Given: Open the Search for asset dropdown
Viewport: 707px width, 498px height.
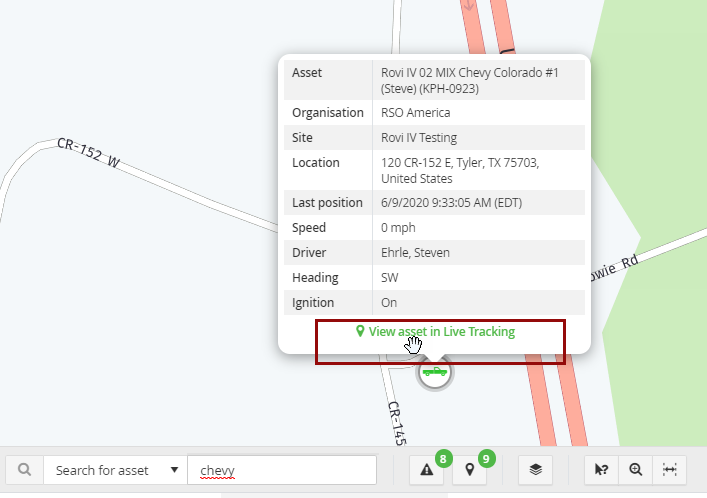Looking at the screenshot, I should click(115, 470).
